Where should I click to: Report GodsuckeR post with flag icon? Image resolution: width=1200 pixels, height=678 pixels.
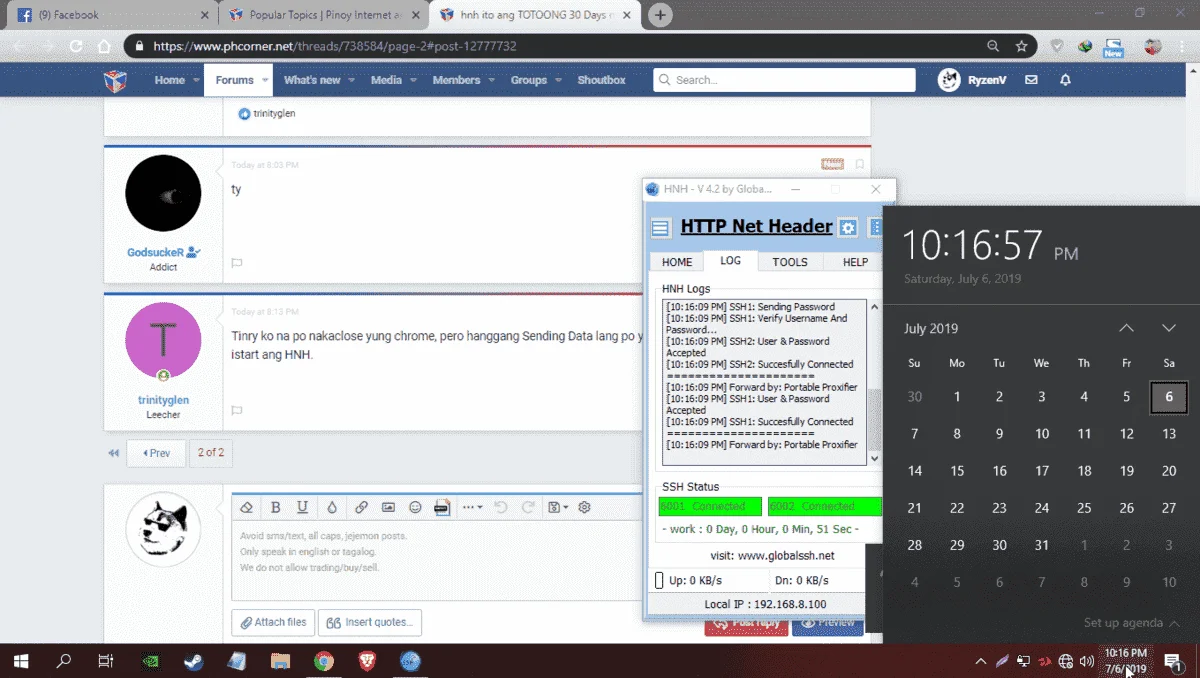coord(237,263)
